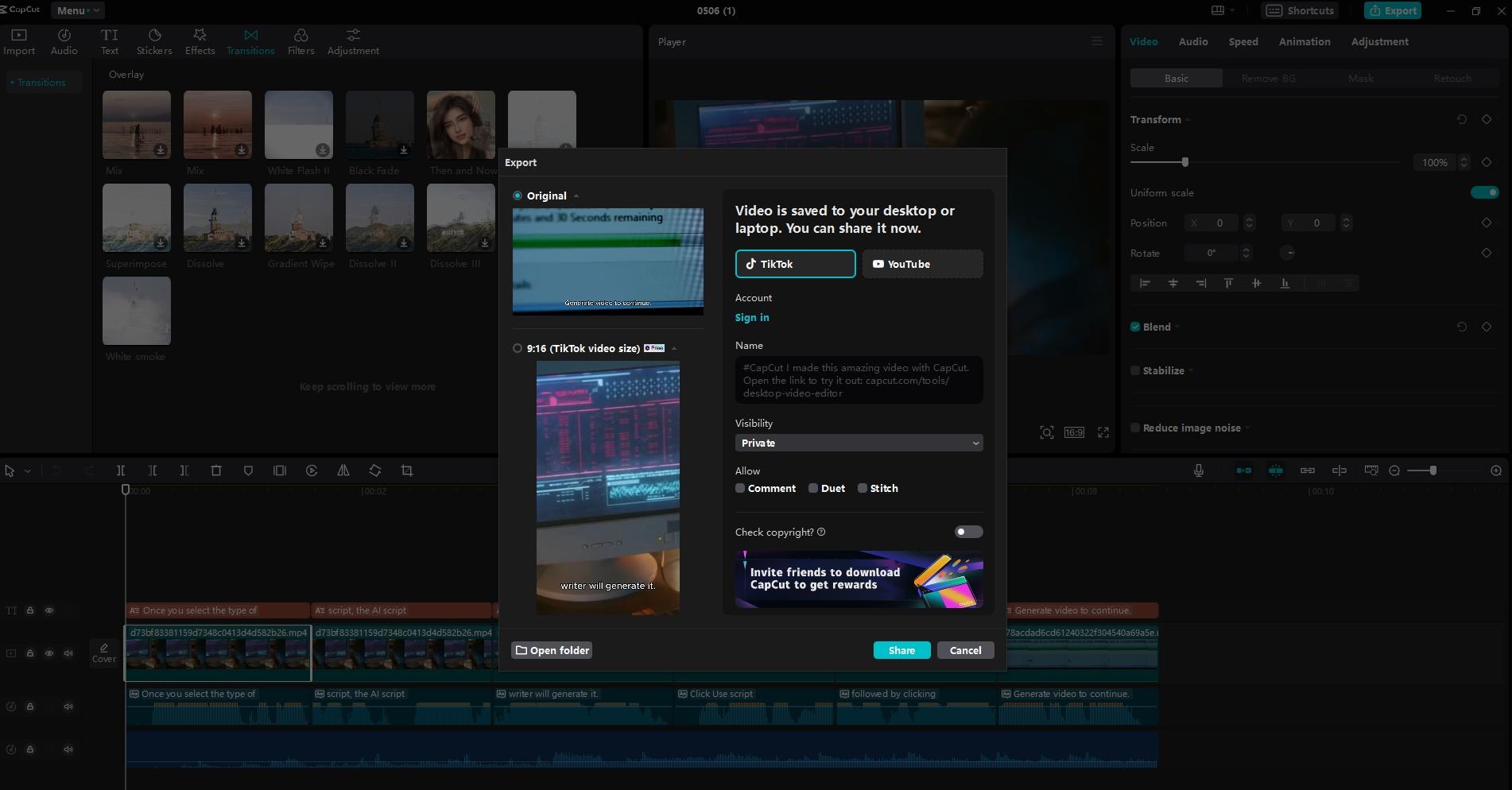
Task: Switch to the Animation tab
Action: coord(1305,41)
